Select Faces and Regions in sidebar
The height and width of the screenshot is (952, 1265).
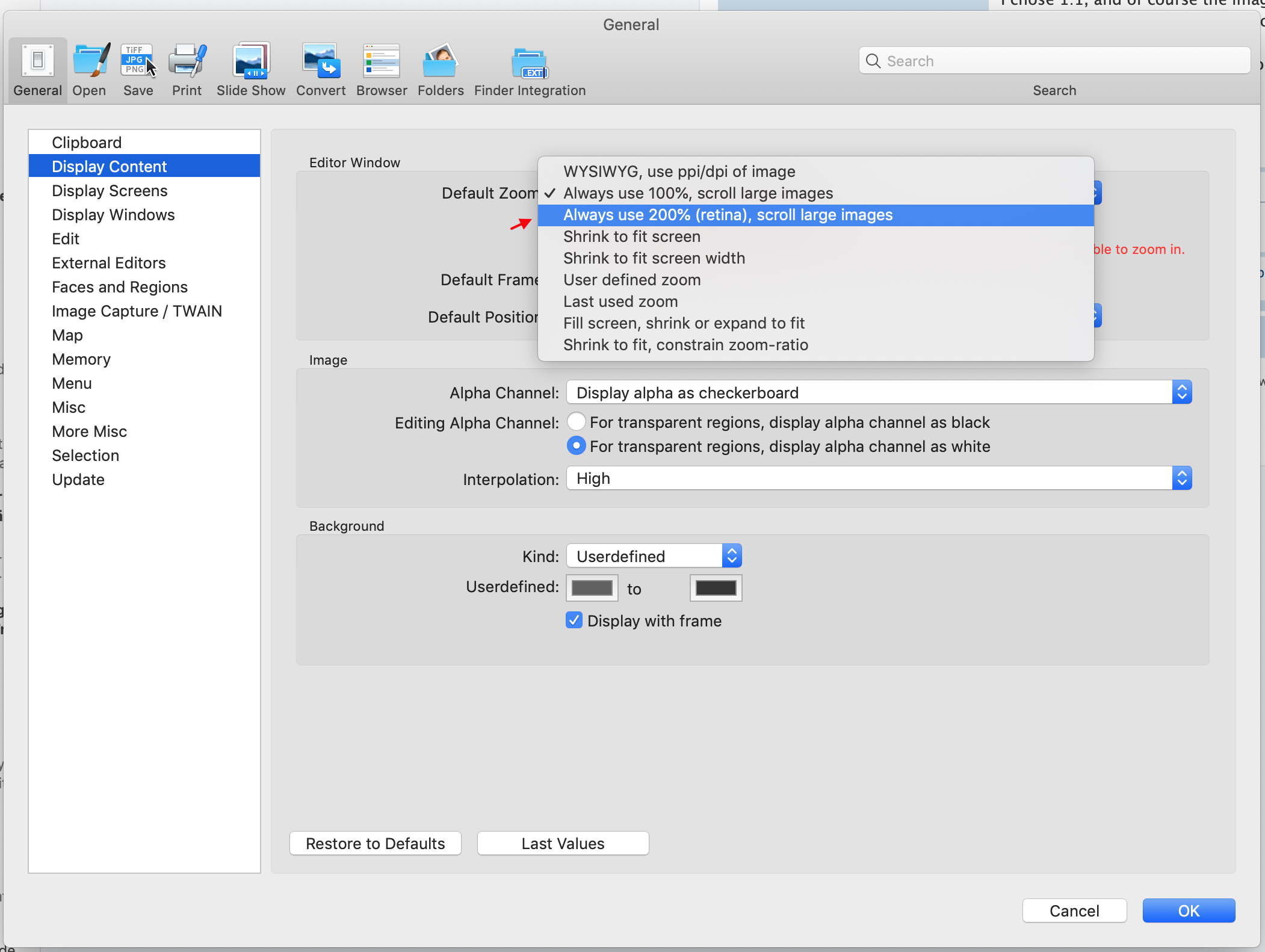(144, 287)
